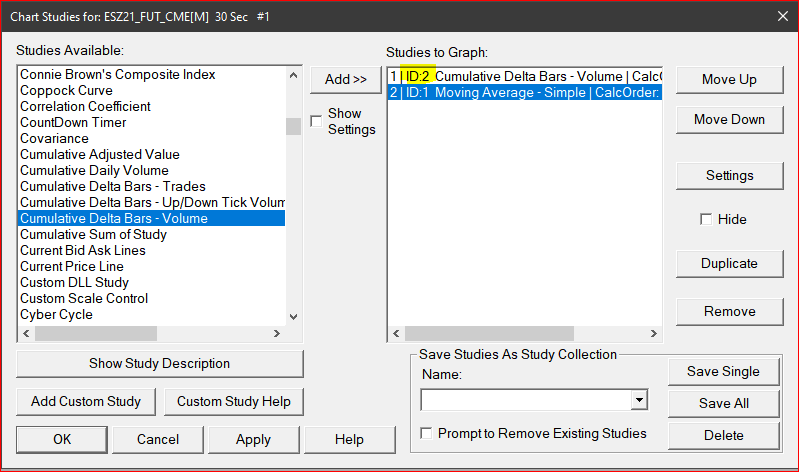Screen dimensions: 799x472
Task: Select the ID:1 Moving Average - Simple study
Action: click(x=524, y=92)
